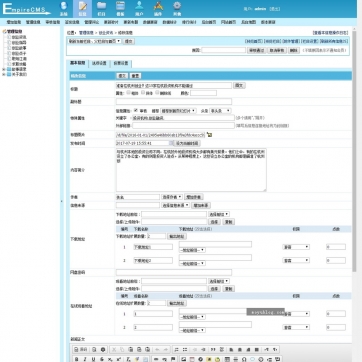Expand the 关于我们 tree node
This screenshot has height=362, width=362.
point(4,74)
